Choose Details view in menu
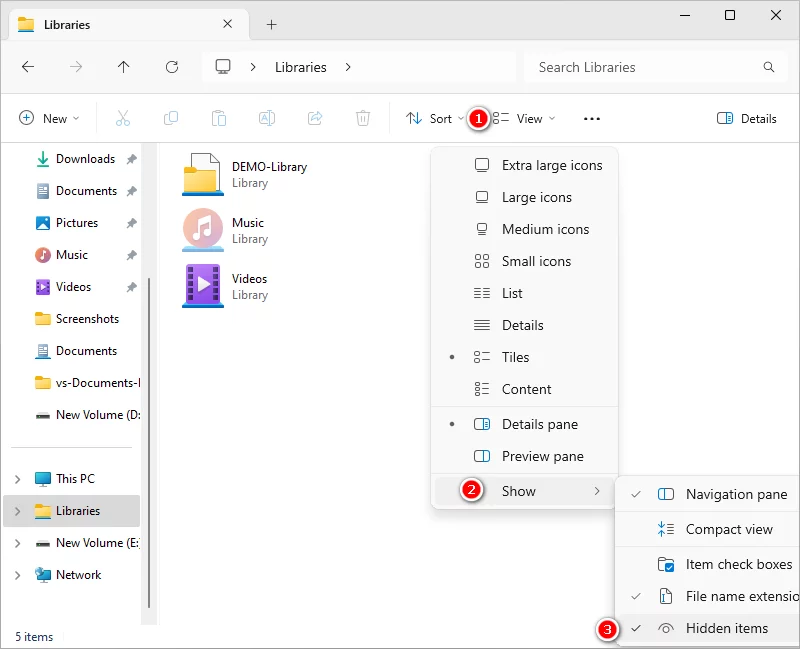The height and width of the screenshot is (649, 800). tap(524, 325)
